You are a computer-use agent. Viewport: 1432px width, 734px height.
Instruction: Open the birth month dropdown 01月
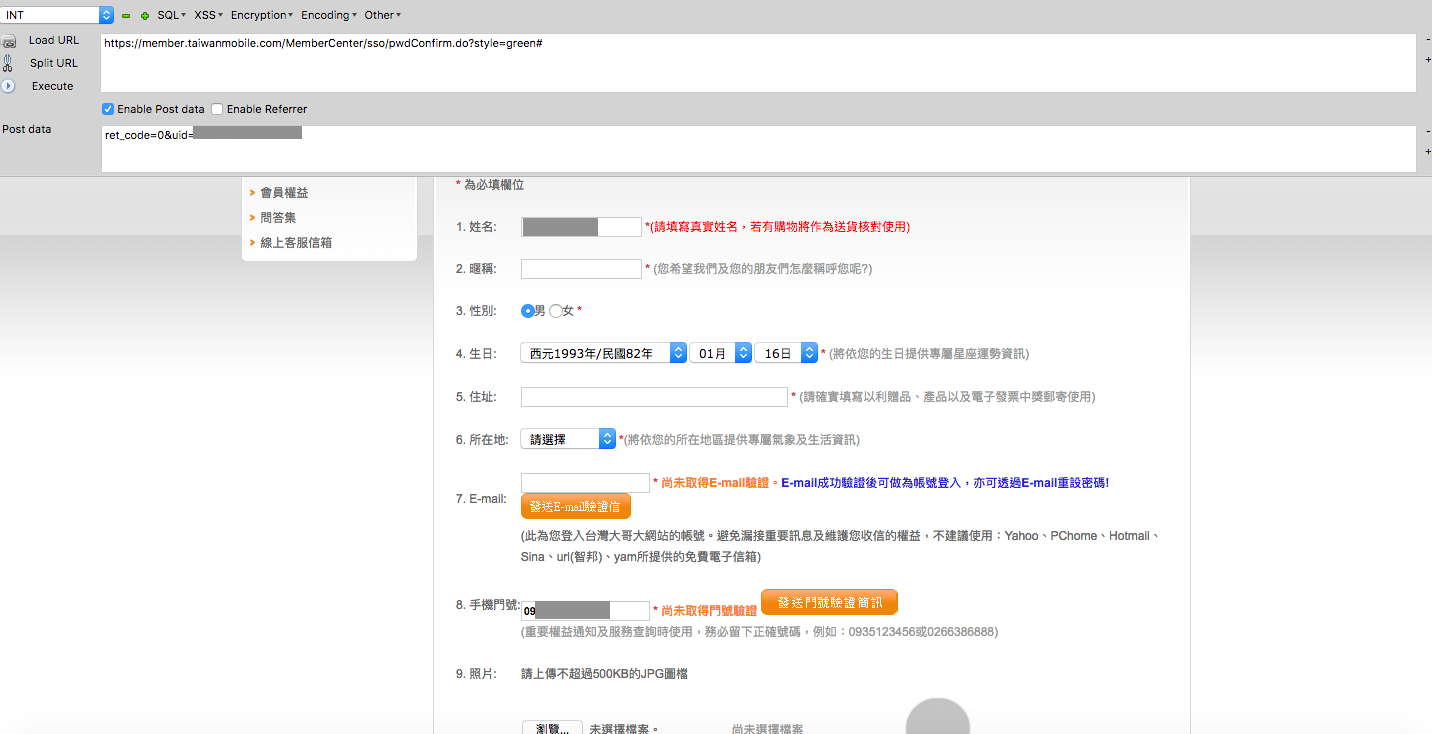coord(720,353)
